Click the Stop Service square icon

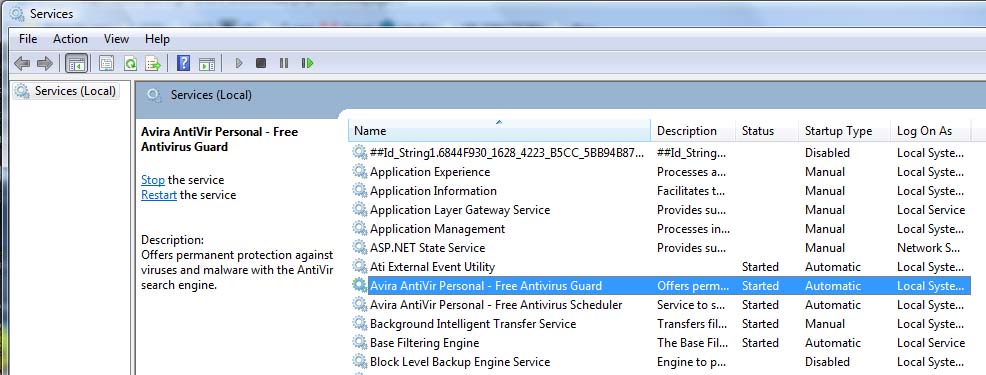point(261,63)
